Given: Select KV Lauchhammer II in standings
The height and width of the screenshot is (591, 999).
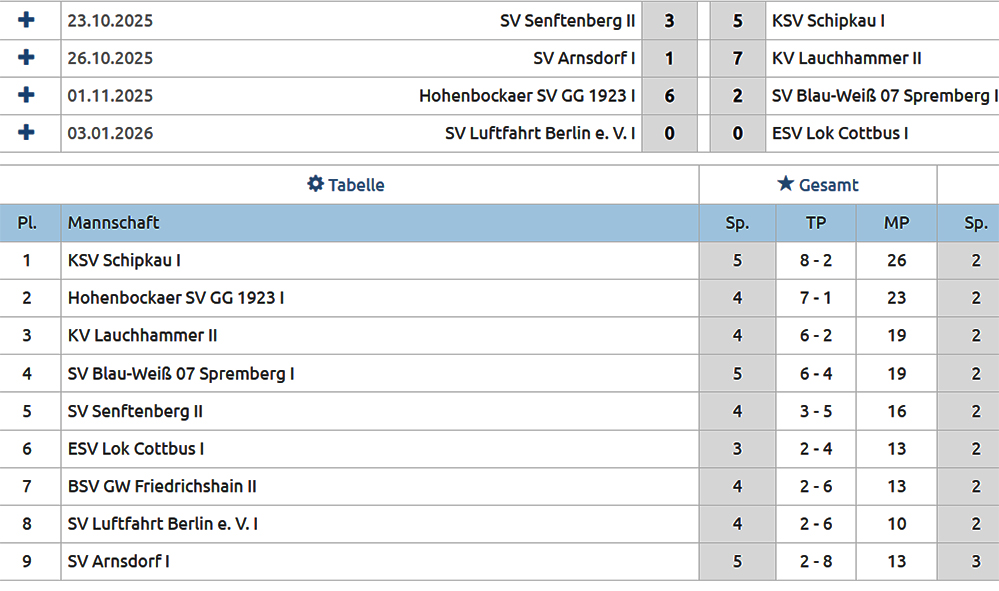Looking at the screenshot, I should tap(142, 336).
